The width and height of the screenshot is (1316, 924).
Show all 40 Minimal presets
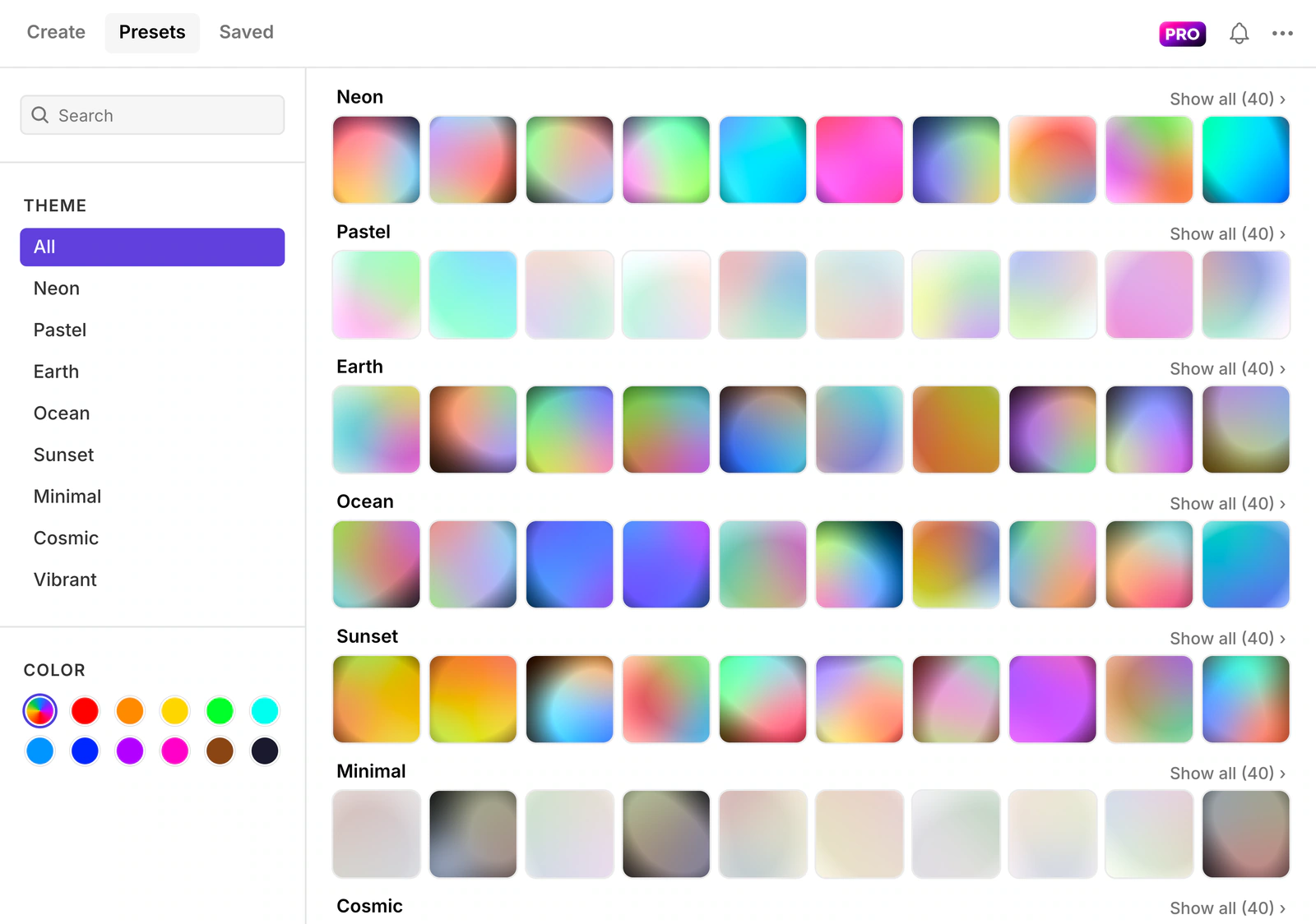(1227, 773)
